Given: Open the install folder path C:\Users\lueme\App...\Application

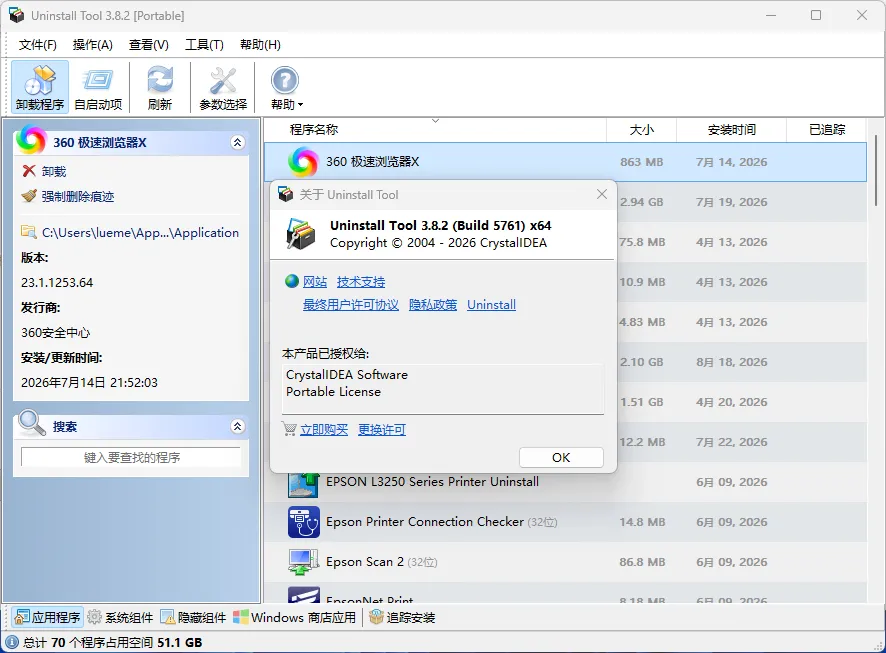Looking at the screenshot, I should click(140, 233).
